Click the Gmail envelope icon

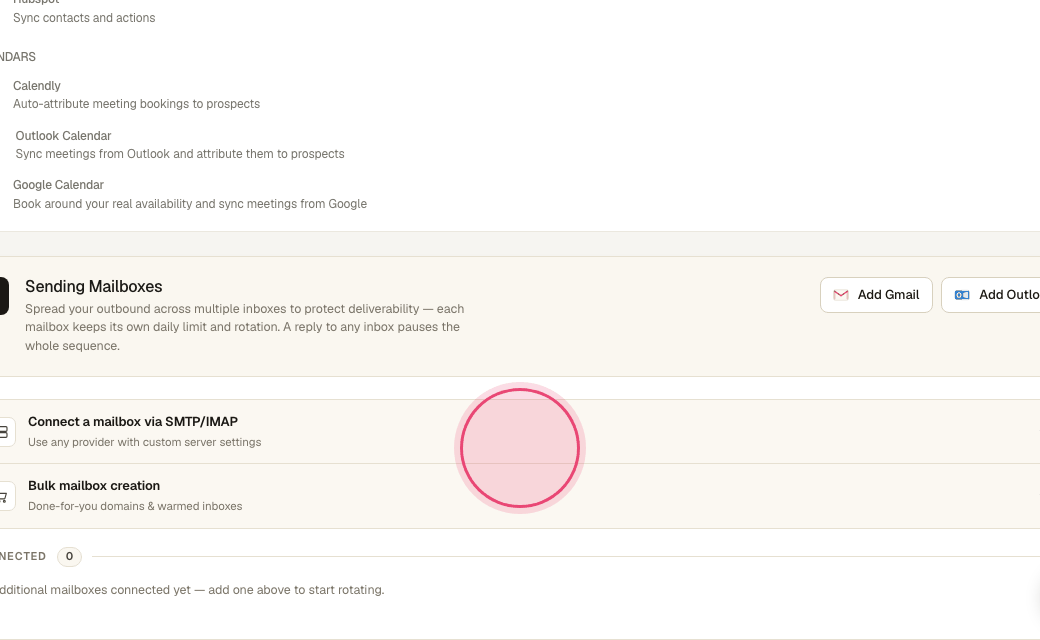(840, 295)
